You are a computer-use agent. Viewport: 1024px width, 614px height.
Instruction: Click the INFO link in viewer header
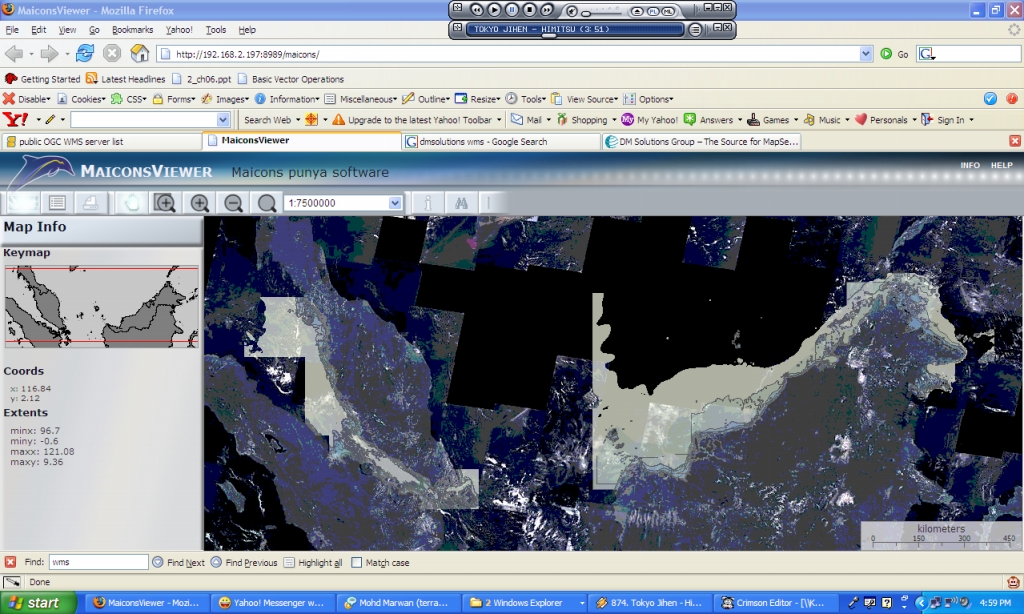pos(970,165)
